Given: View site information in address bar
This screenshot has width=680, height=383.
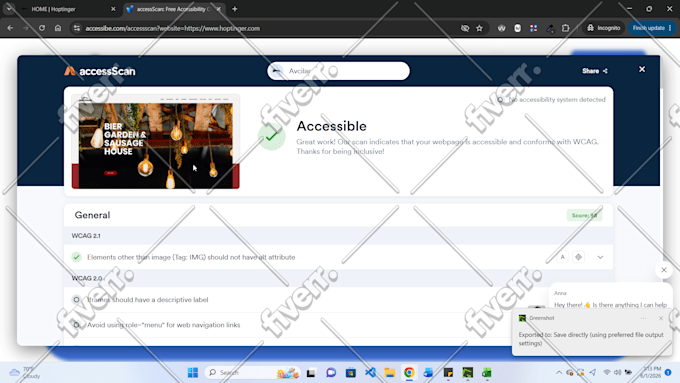Looking at the screenshot, I should click(77, 28).
